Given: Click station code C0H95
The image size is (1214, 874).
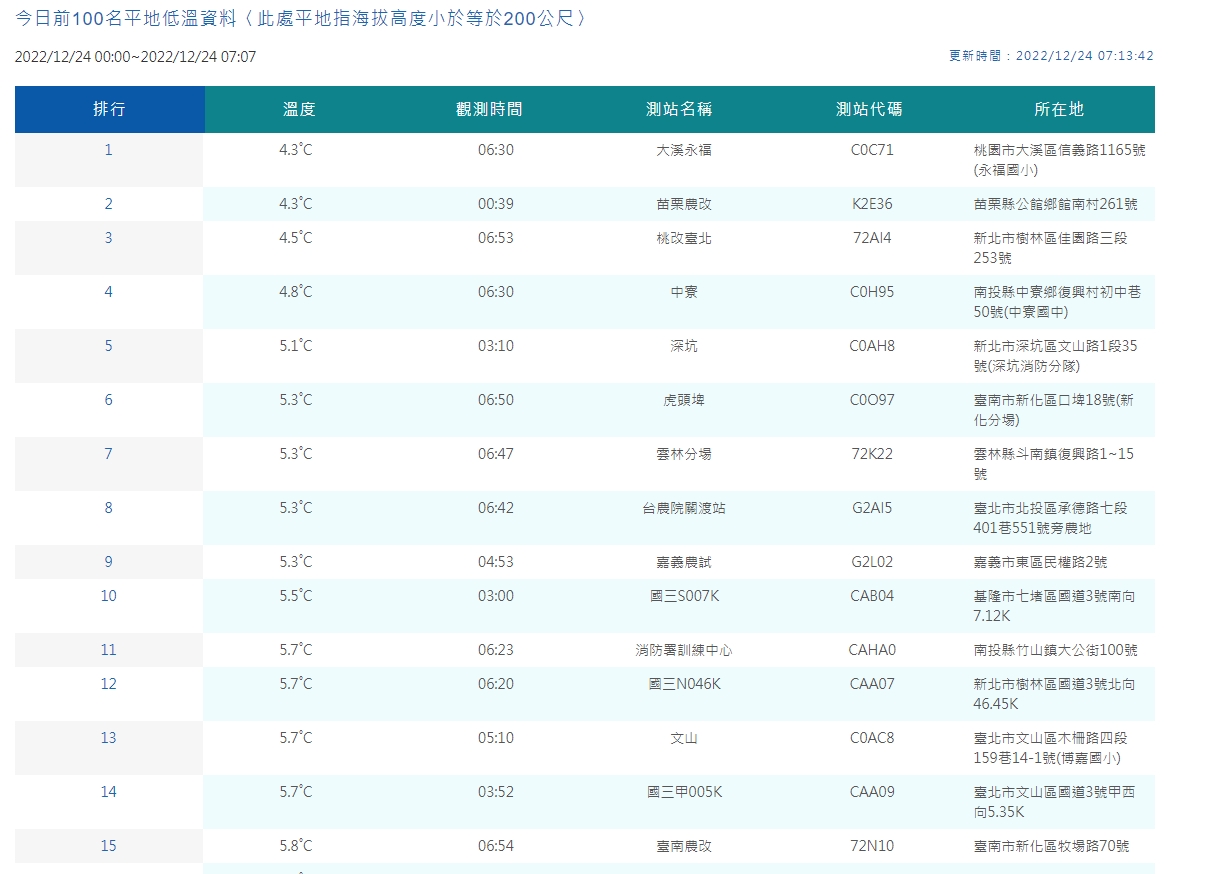Looking at the screenshot, I should [872, 292].
